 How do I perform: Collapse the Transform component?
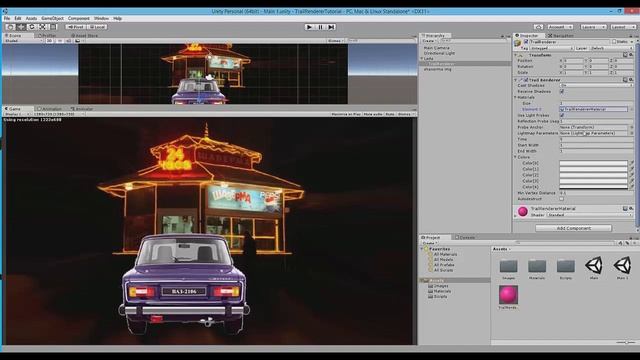pyautogui.click(x=516, y=55)
